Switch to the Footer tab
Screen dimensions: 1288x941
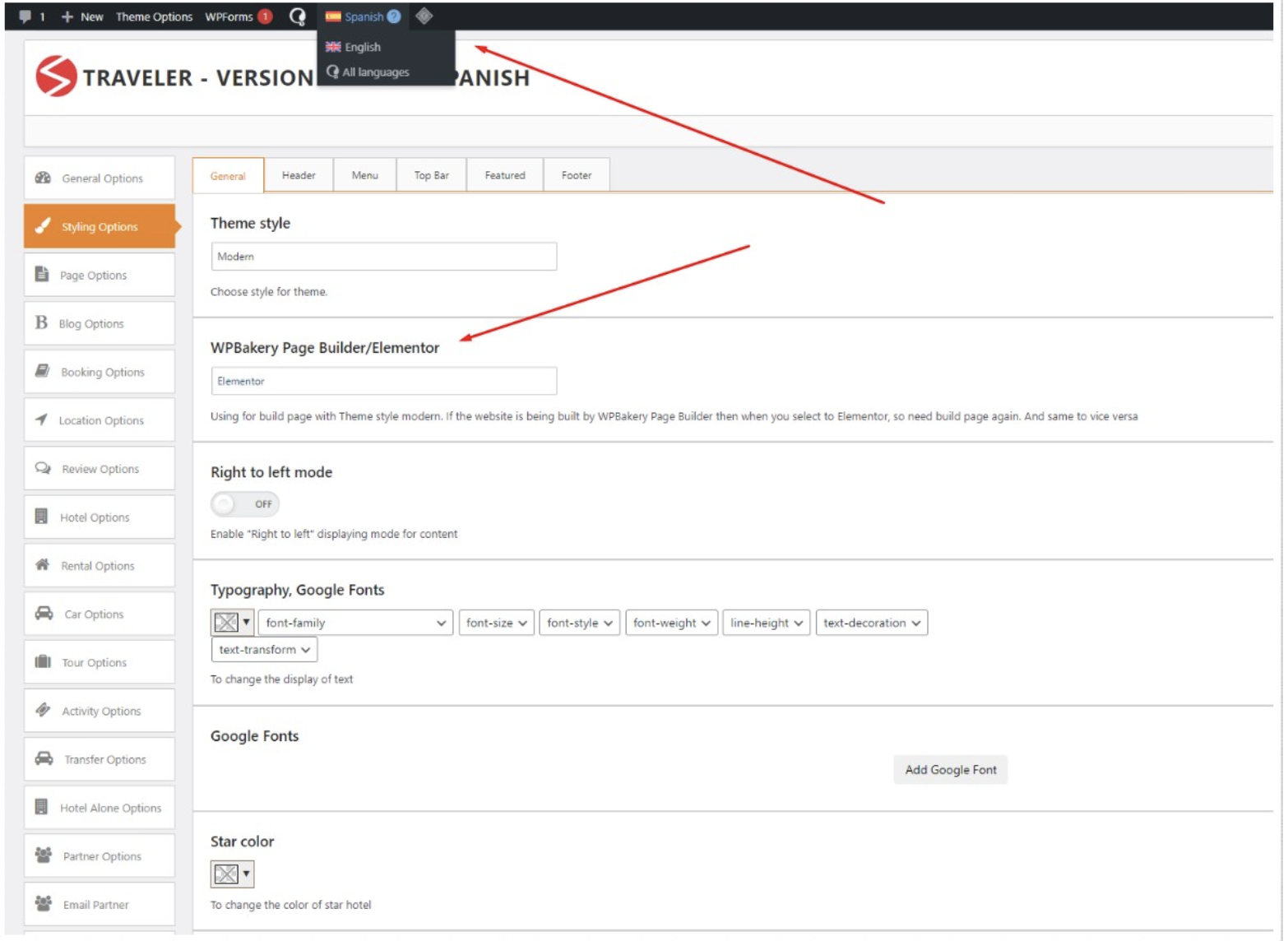(x=577, y=175)
